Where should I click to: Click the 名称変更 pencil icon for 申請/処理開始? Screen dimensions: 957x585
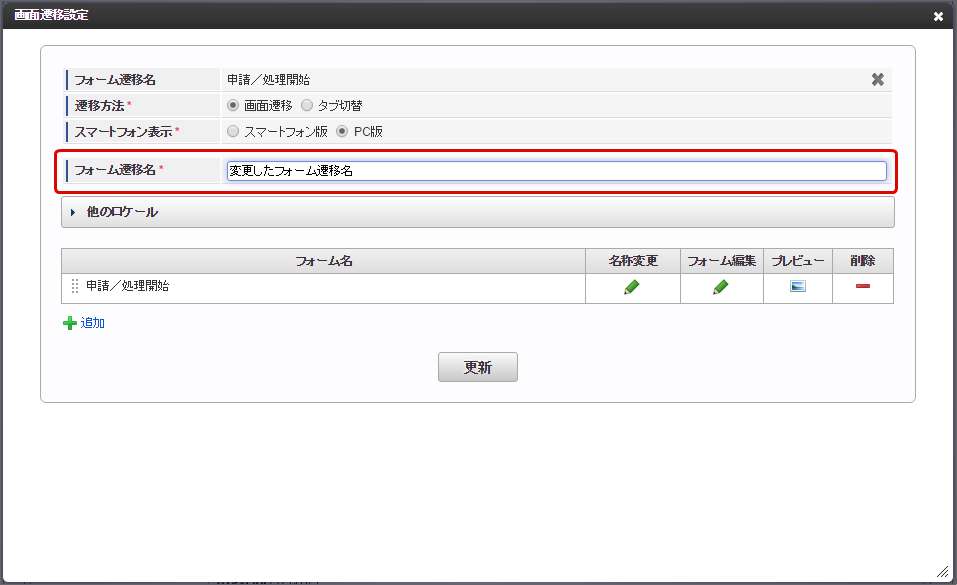coord(632,286)
